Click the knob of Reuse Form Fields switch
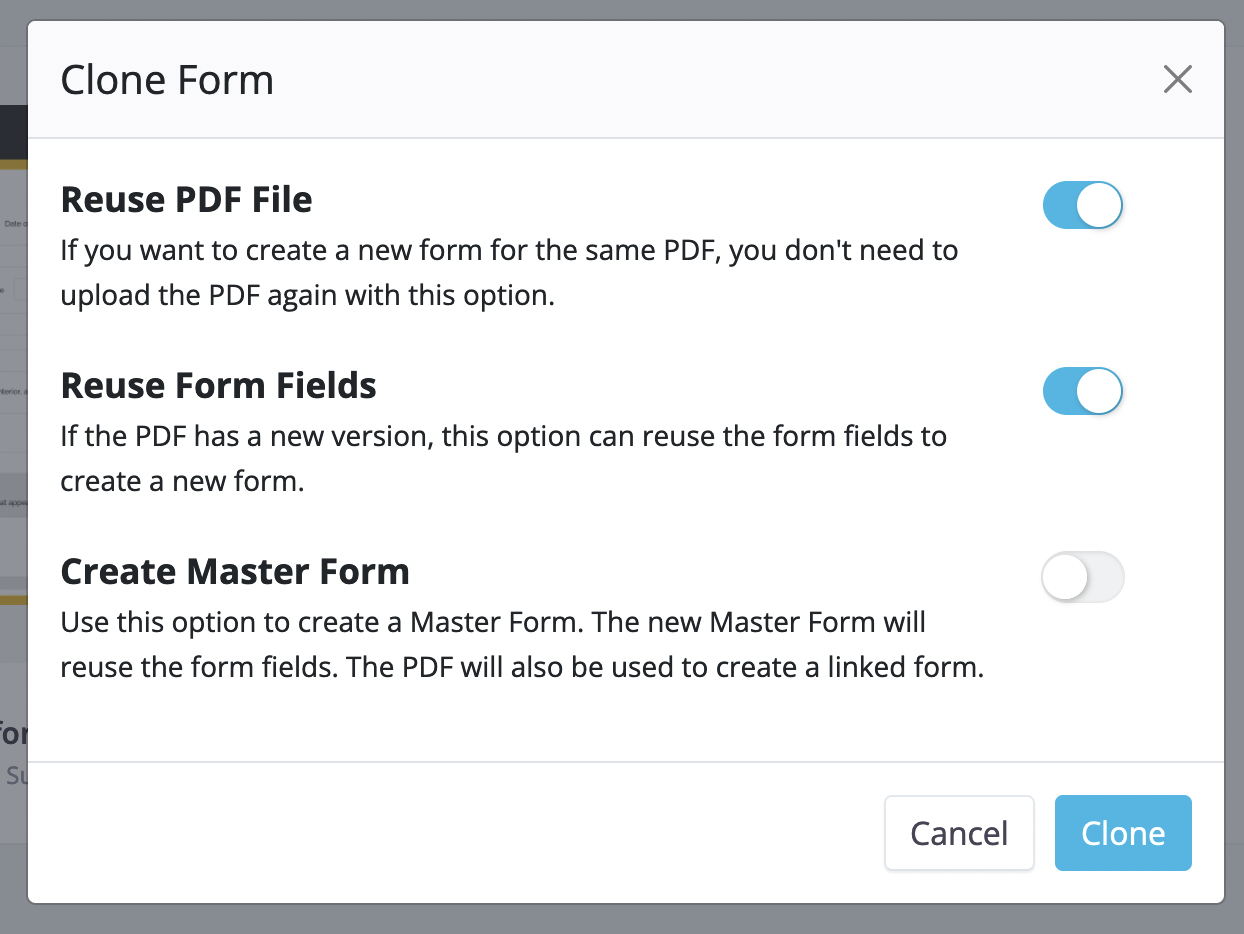Viewport: 1244px width, 934px height. tap(1100, 391)
